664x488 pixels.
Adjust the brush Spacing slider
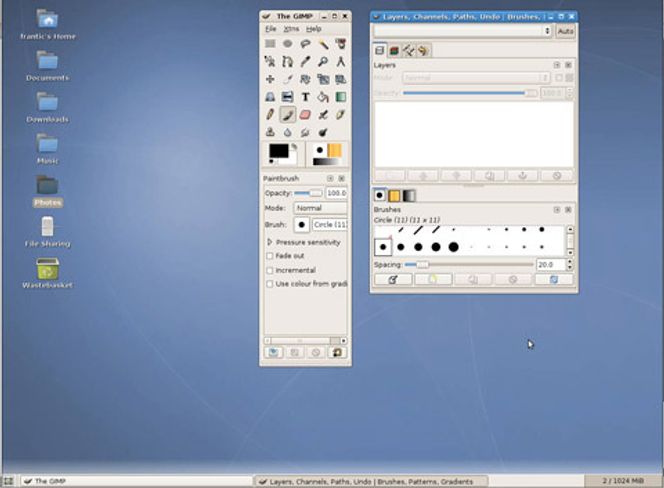(469, 265)
